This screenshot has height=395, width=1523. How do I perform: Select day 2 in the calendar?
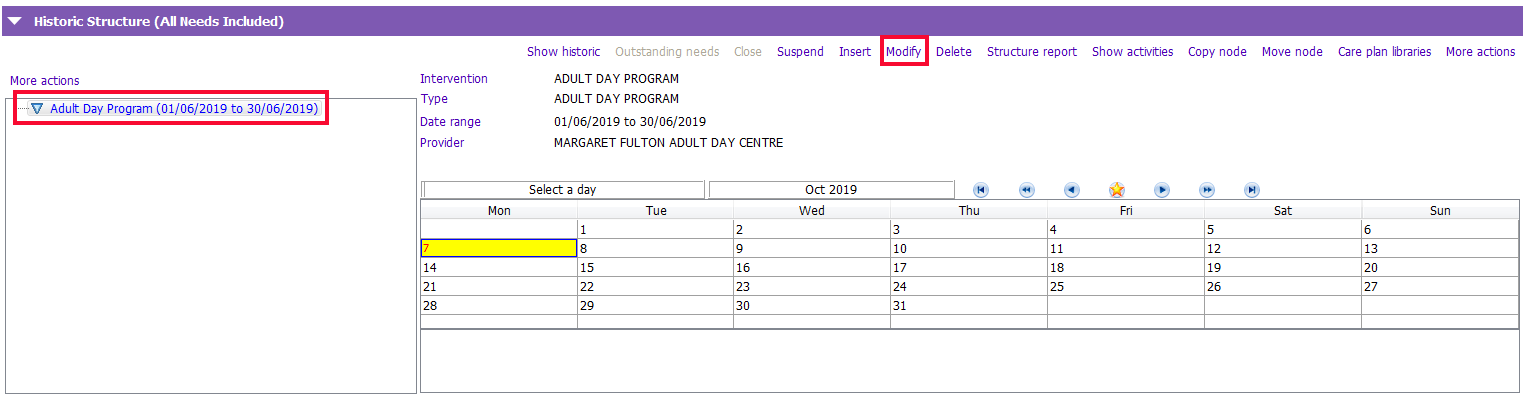812,230
